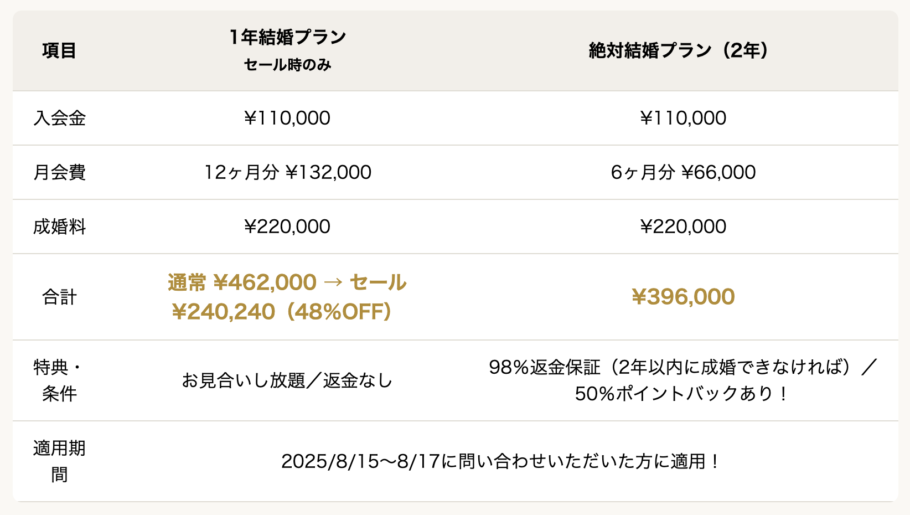Image resolution: width=910 pixels, height=515 pixels.
Task: Click the 絶対結婚プラン（2年） header
Action: pyautogui.click(x=678, y=51)
